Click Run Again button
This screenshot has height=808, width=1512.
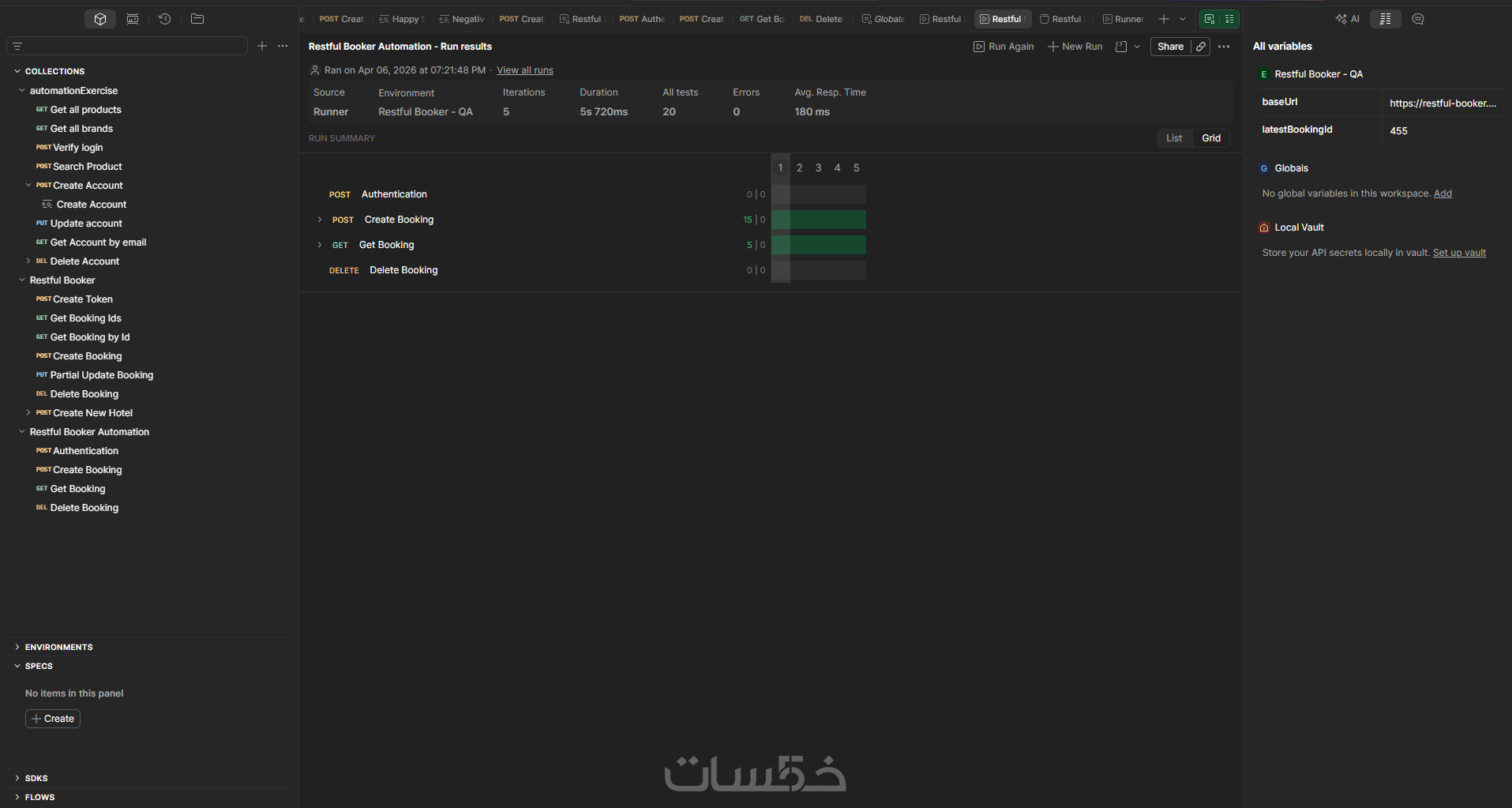click(x=1004, y=47)
